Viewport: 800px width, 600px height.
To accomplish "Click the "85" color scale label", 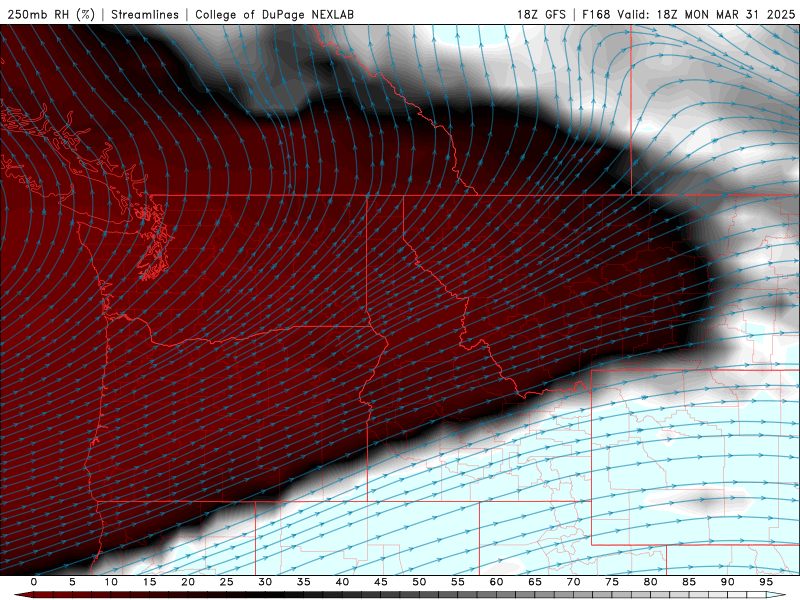I will 689,582.
